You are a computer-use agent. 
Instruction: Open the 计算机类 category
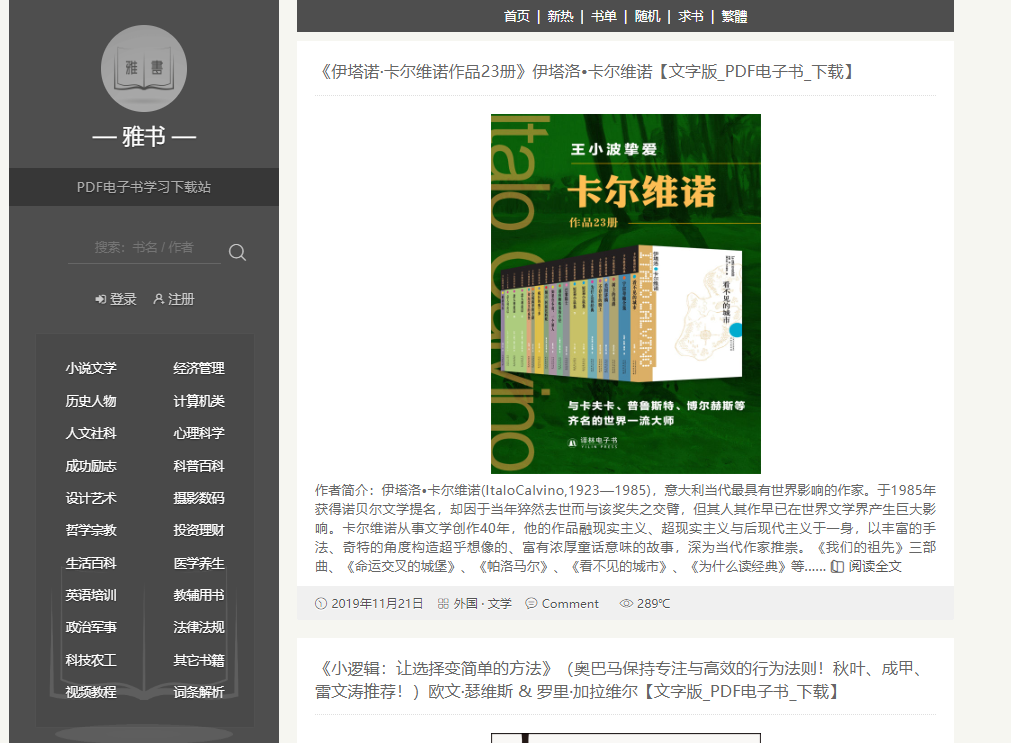pos(199,401)
